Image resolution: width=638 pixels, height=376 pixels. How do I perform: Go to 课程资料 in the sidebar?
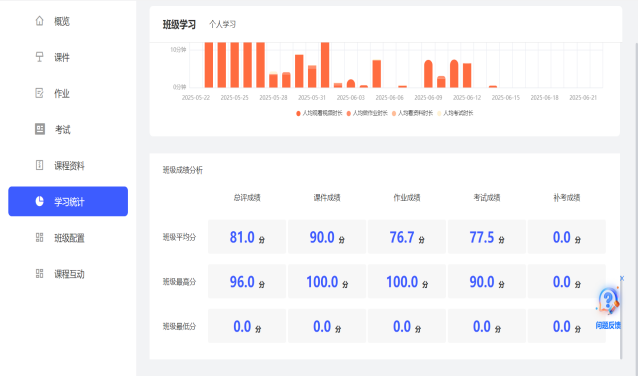click(x=68, y=165)
